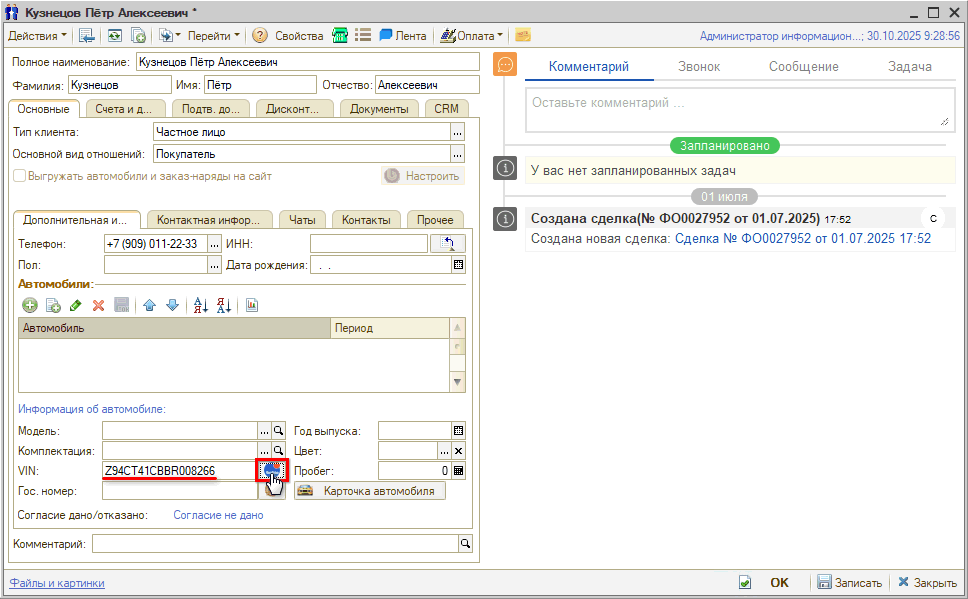Screen dimensions: 968x599
Task: Toggle 'Выгружать автомобили и заказ-наряды на сайт' checkbox
Action: (x=19, y=176)
